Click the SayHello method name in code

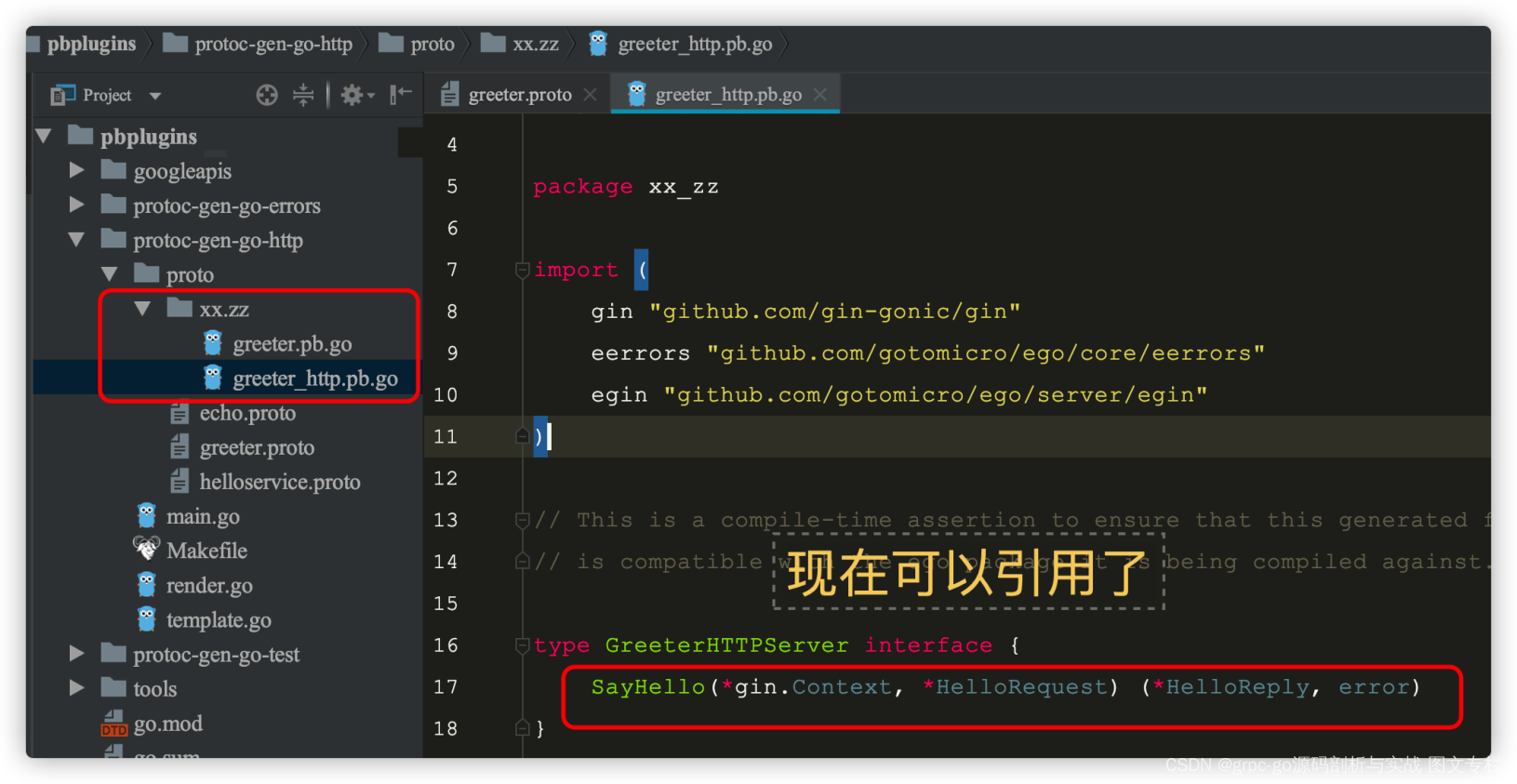(648, 687)
